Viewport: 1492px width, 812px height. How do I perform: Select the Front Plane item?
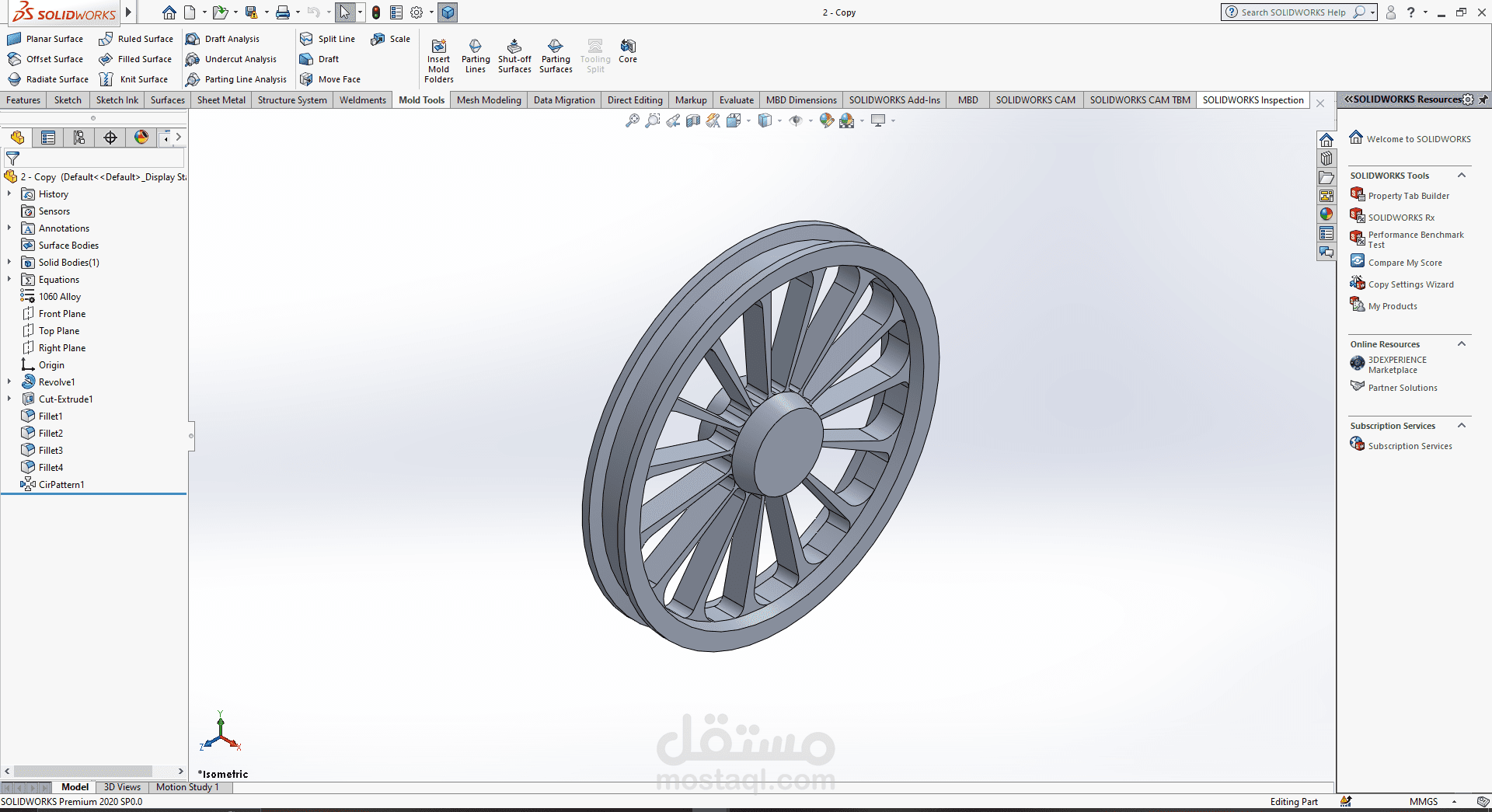pos(53,314)
